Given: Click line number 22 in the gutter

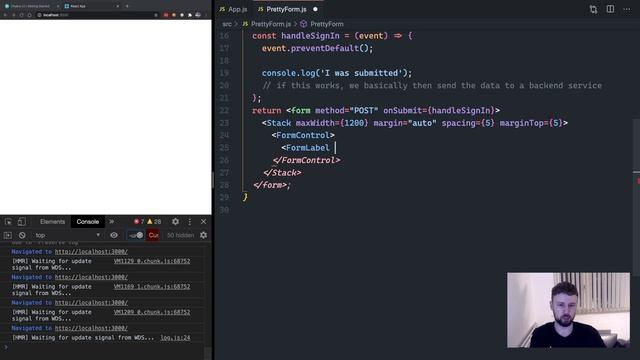Looking at the screenshot, I should (x=224, y=111).
